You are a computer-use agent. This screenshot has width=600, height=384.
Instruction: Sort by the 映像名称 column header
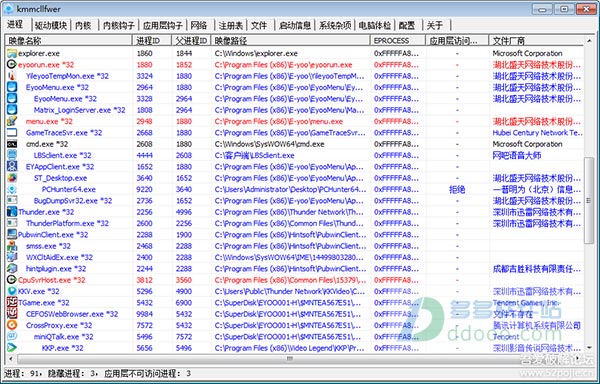(x=69, y=41)
